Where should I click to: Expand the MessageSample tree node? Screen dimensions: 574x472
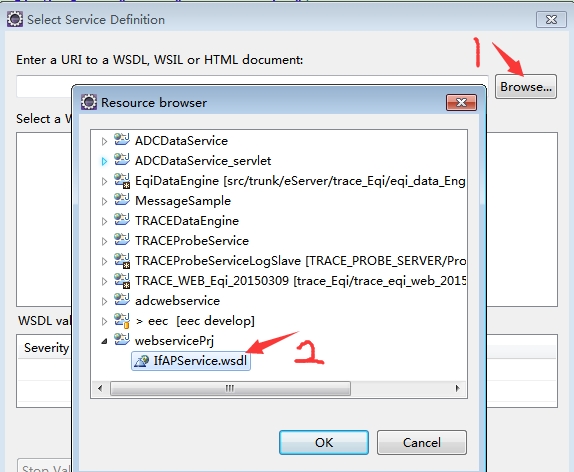point(104,201)
